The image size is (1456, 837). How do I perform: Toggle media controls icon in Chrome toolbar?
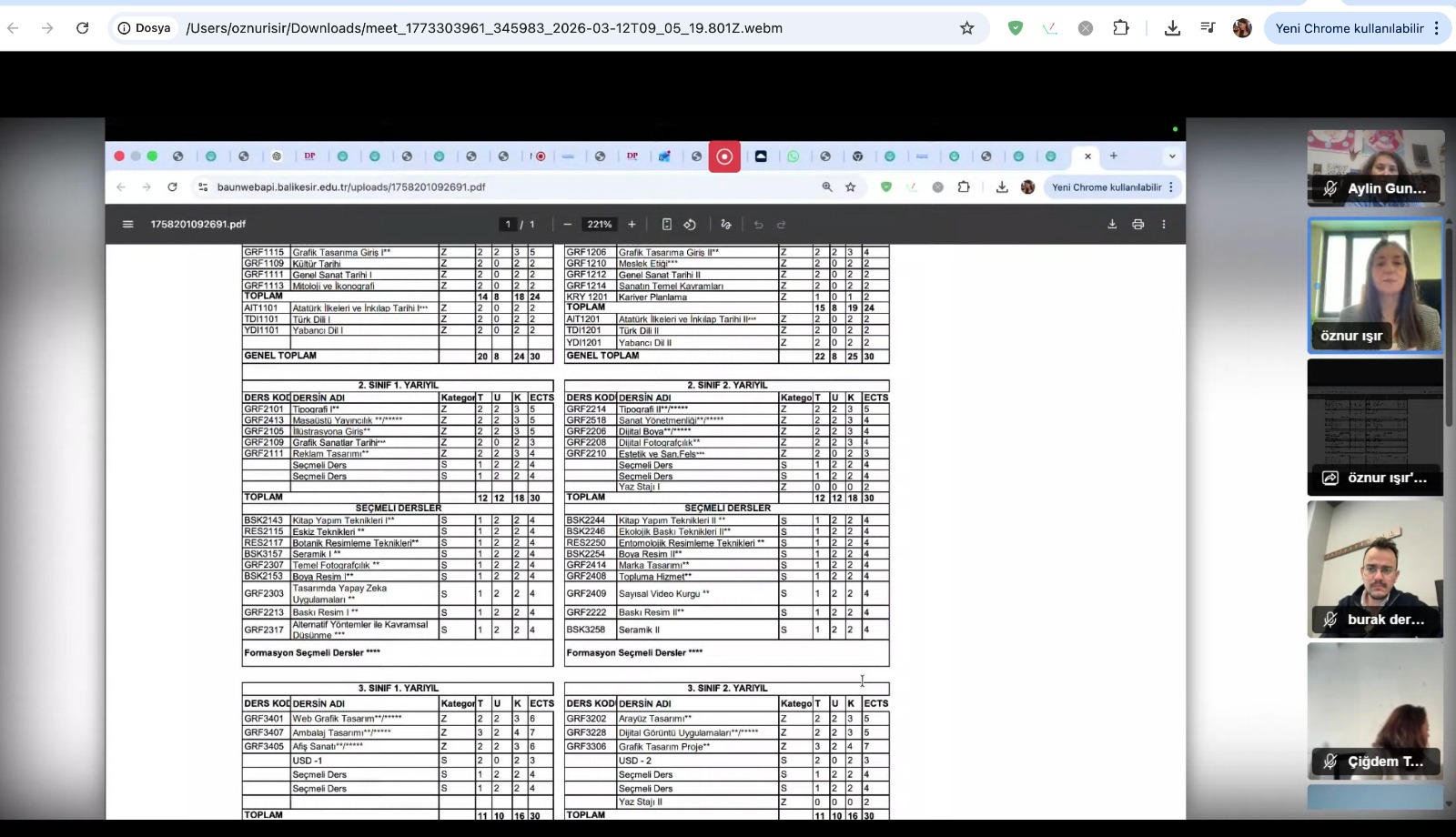(1208, 28)
